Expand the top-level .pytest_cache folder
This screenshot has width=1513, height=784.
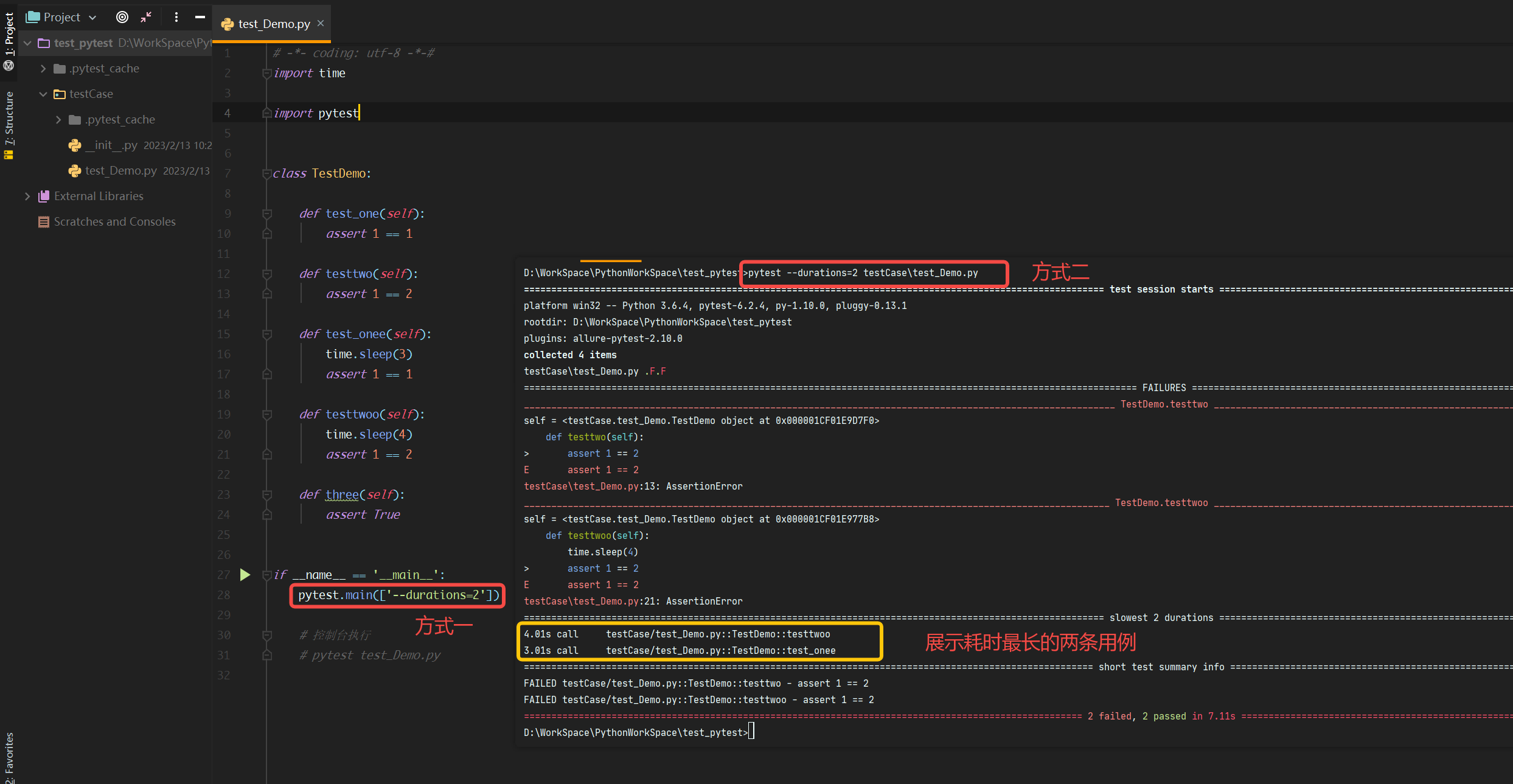pos(43,69)
